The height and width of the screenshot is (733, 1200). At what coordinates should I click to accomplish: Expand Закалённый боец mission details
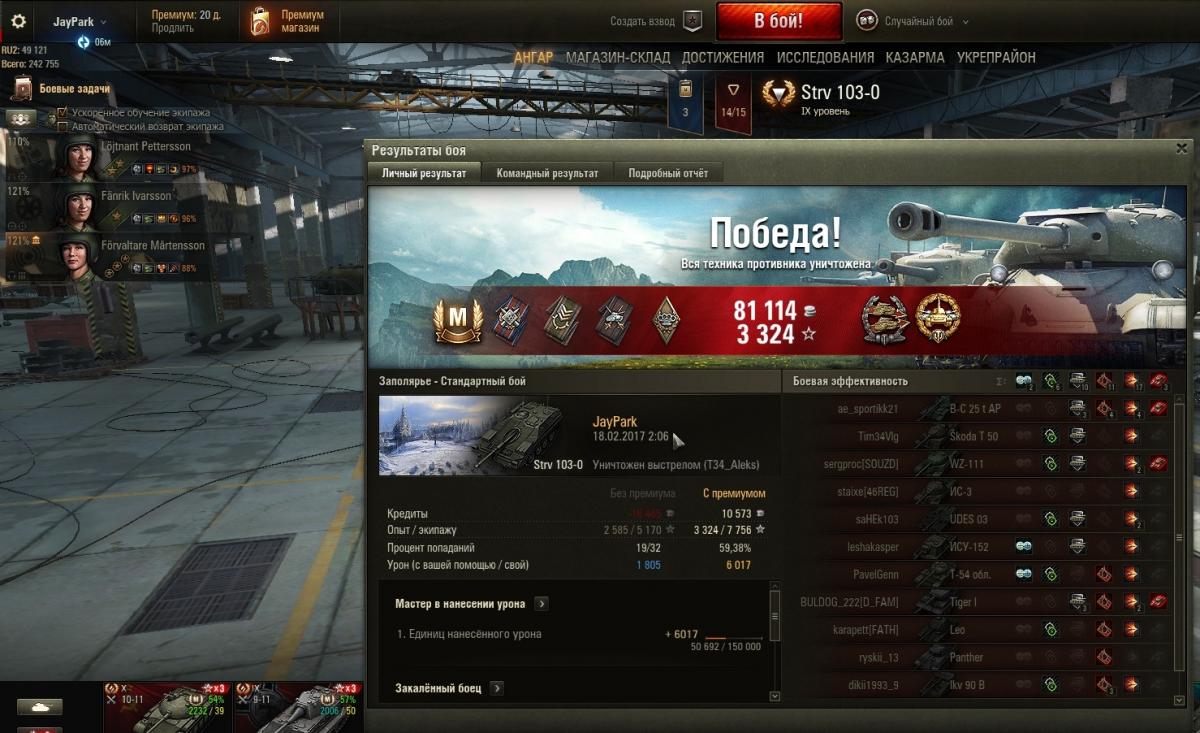click(496, 688)
